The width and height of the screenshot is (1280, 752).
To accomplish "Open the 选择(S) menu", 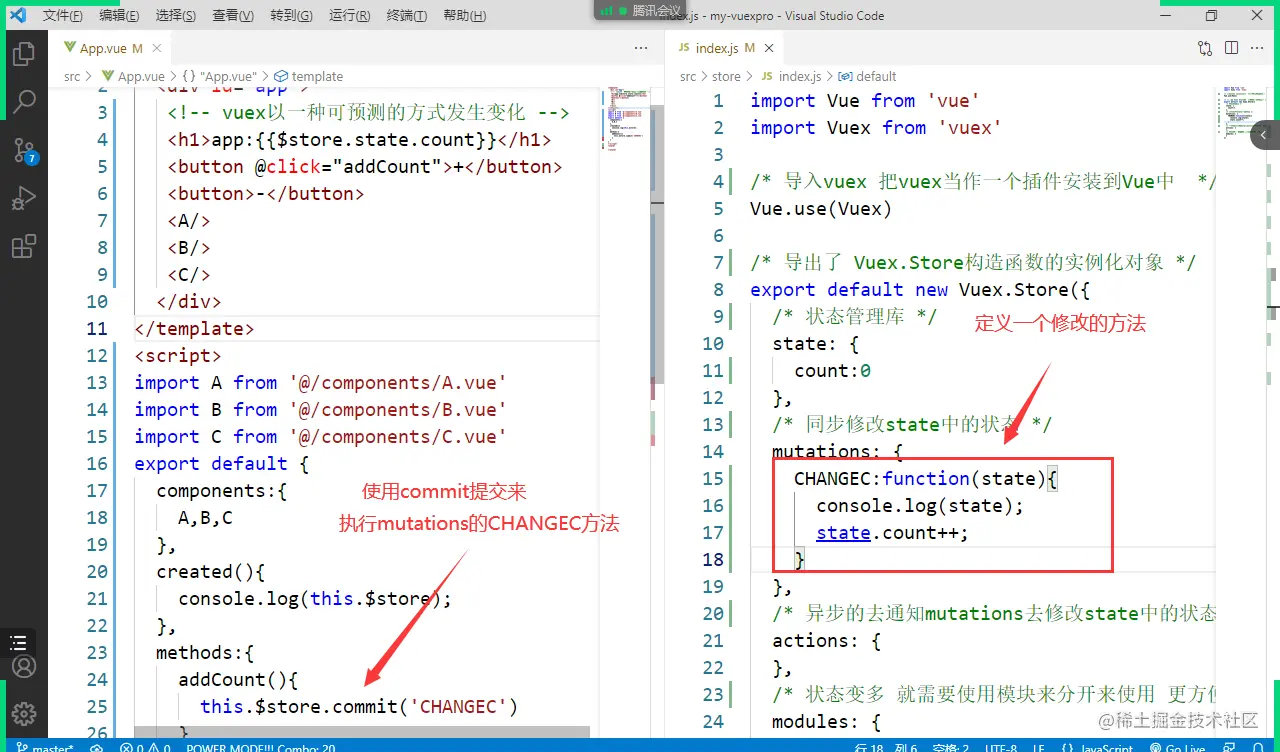I will (x=177, y=16).
